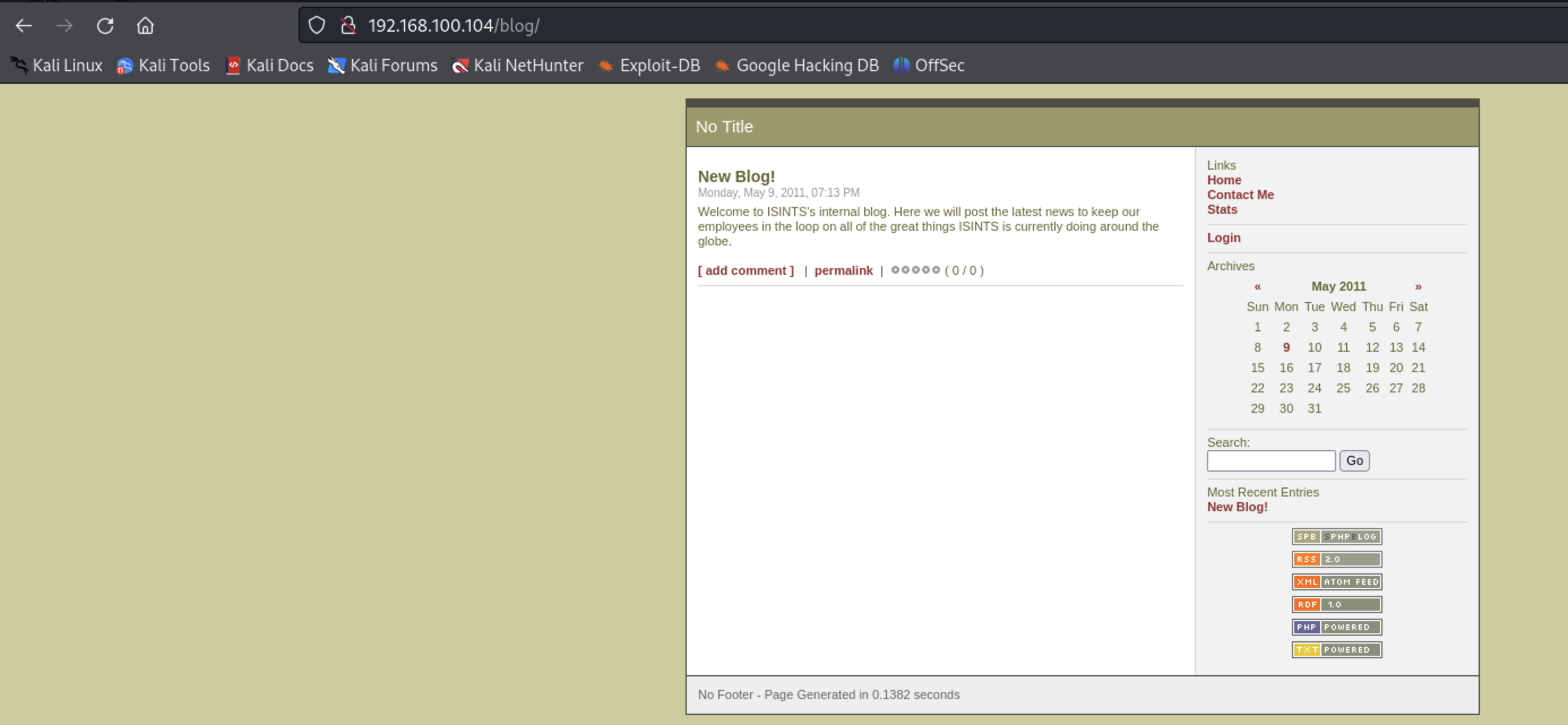Viewport: 1568px width, 725px height.
Task: Open the RSS 2.0 feed badge
Action: (x=1336, y=559)
